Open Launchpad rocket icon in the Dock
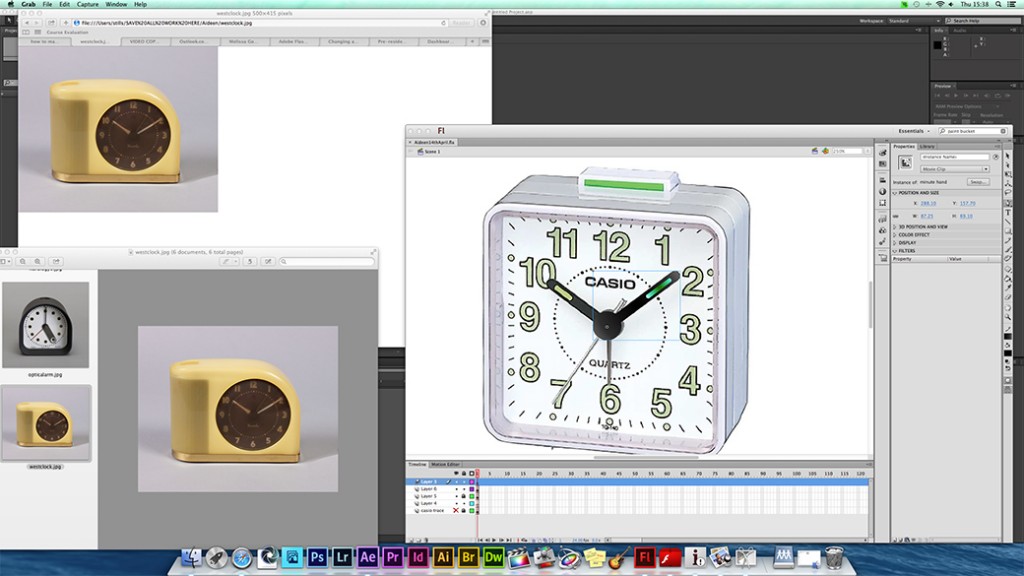The image size is (1024, 576). (x=216, y=557)
